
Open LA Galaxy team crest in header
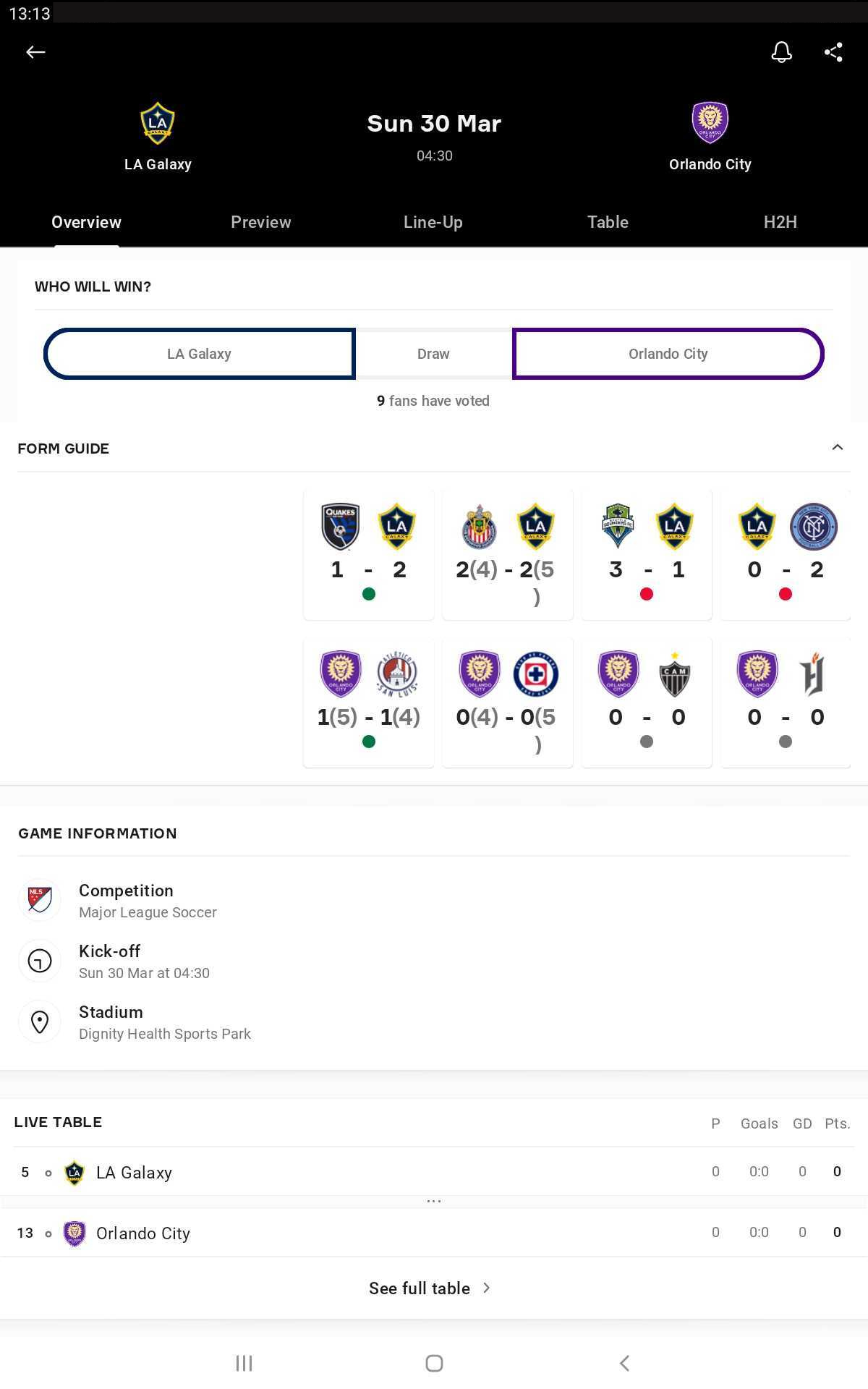pyautogui.click(x=158, y=123)
